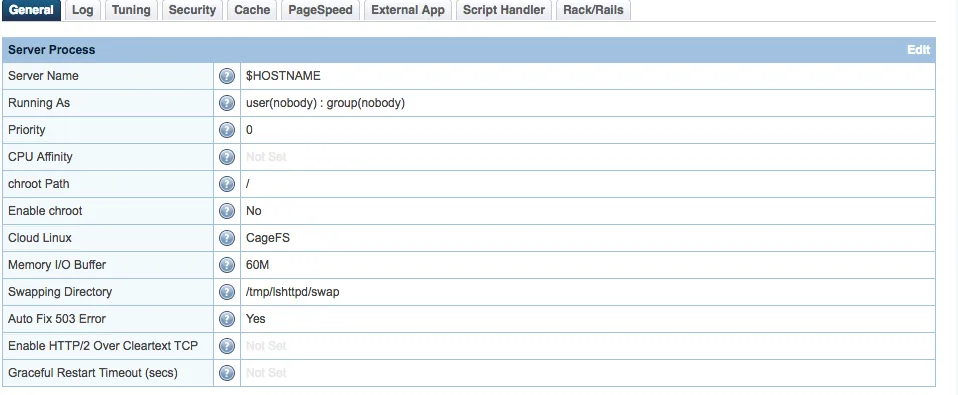Image resolution: width=958 pixels, height=395 pixels.
Task: Open the Tuning tab
Action: click(x=131, y=10)
